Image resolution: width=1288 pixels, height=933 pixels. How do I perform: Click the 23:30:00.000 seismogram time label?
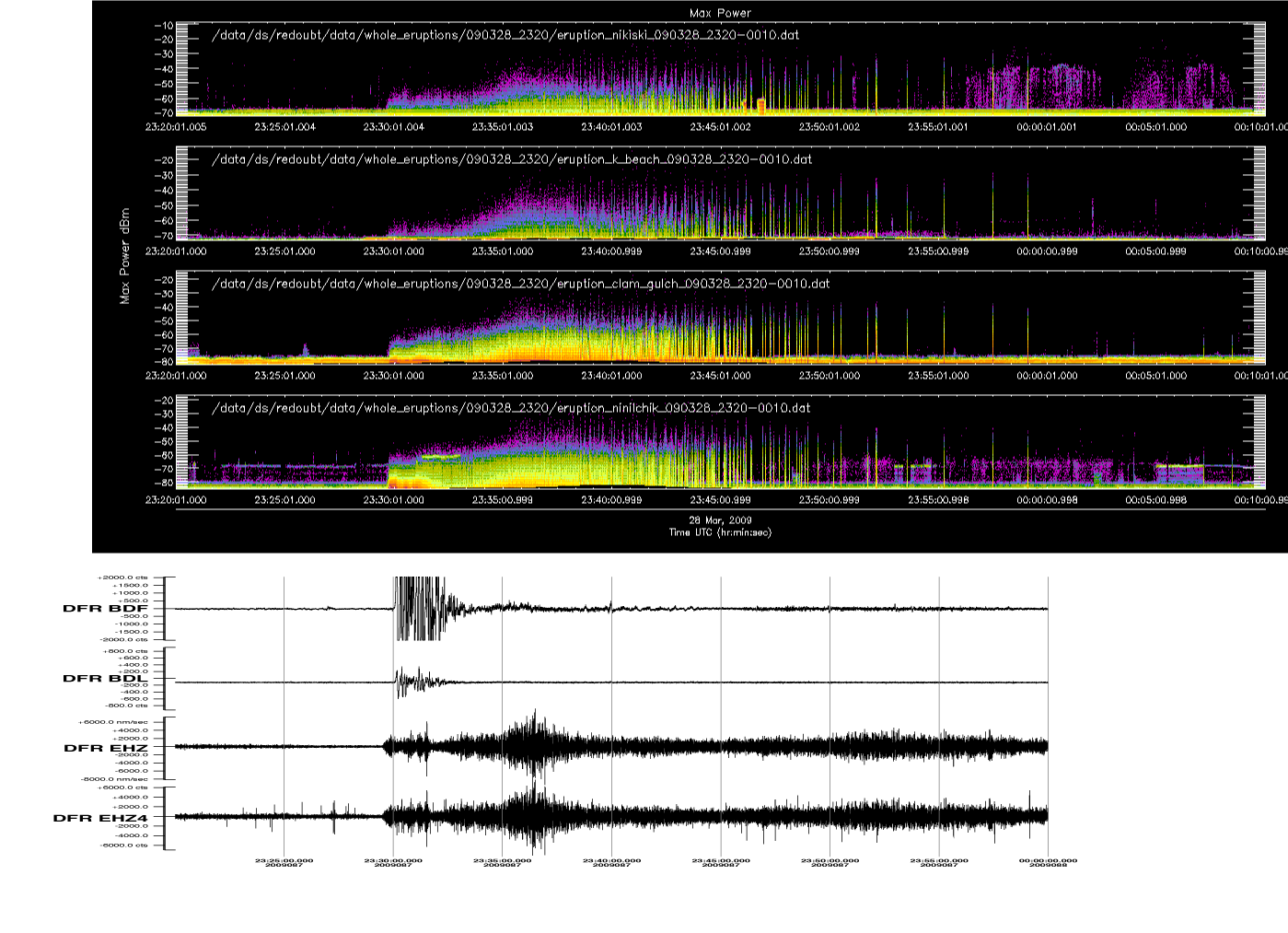tap(393, 861)
